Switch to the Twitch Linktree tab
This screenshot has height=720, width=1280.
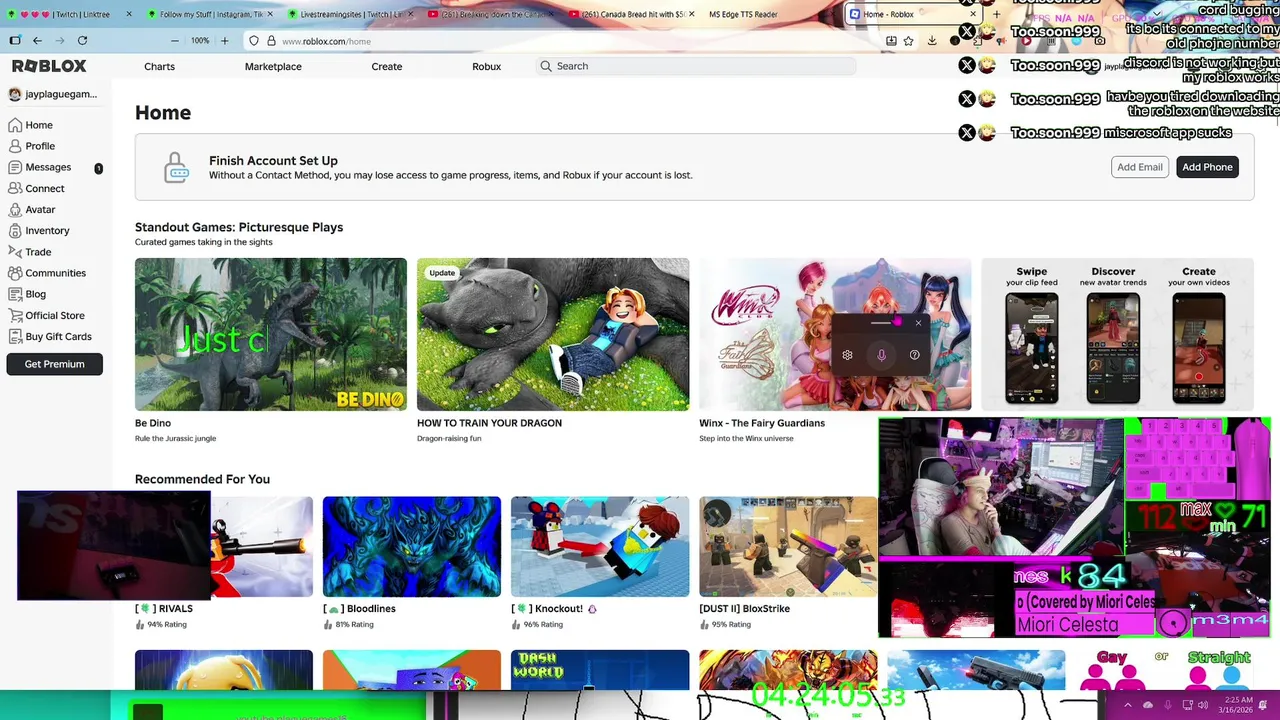[x=70, y=14]
